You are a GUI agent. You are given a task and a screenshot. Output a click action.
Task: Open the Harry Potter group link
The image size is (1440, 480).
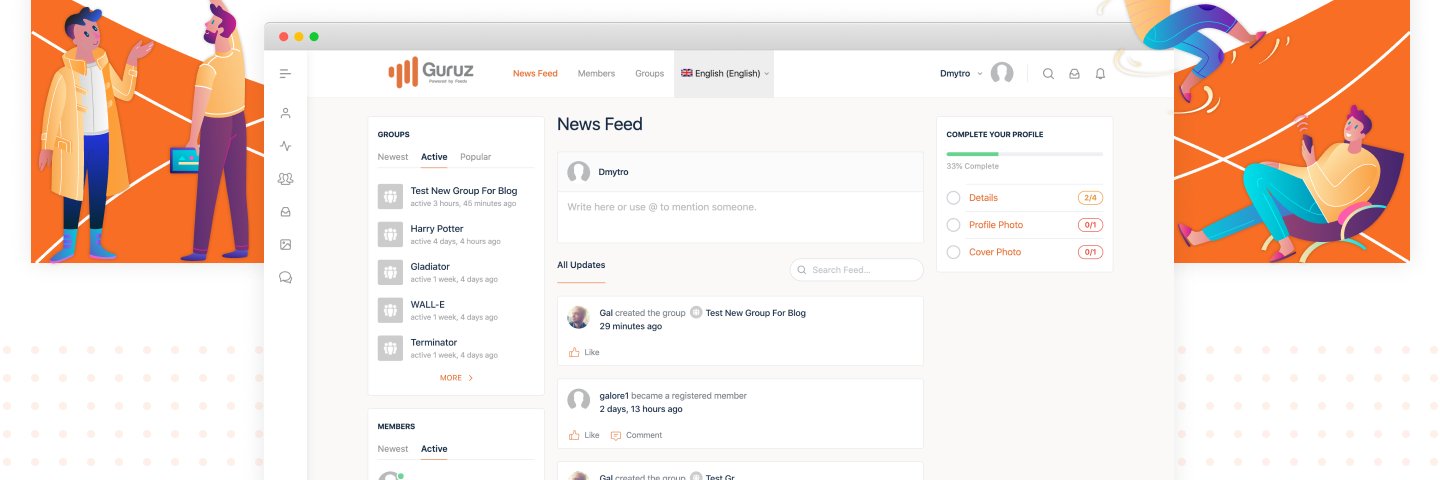click(x=437, y=228)
